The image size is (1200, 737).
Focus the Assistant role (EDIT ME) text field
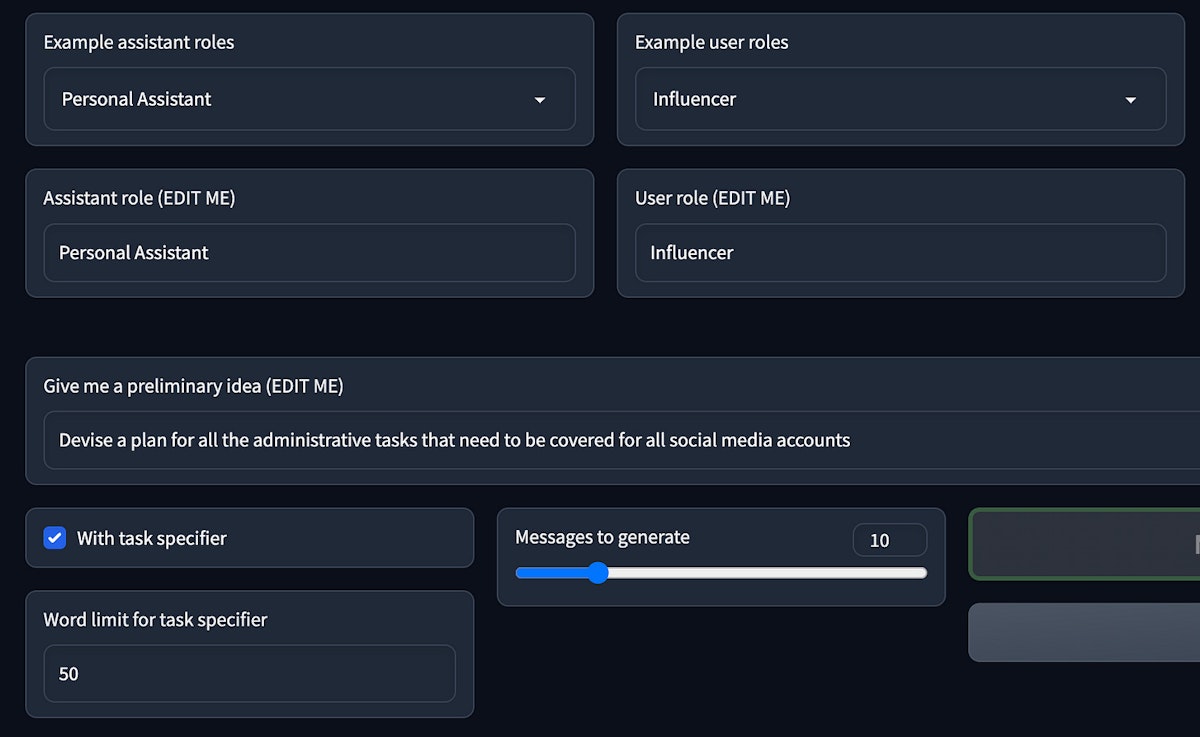(x=309, y=253)
